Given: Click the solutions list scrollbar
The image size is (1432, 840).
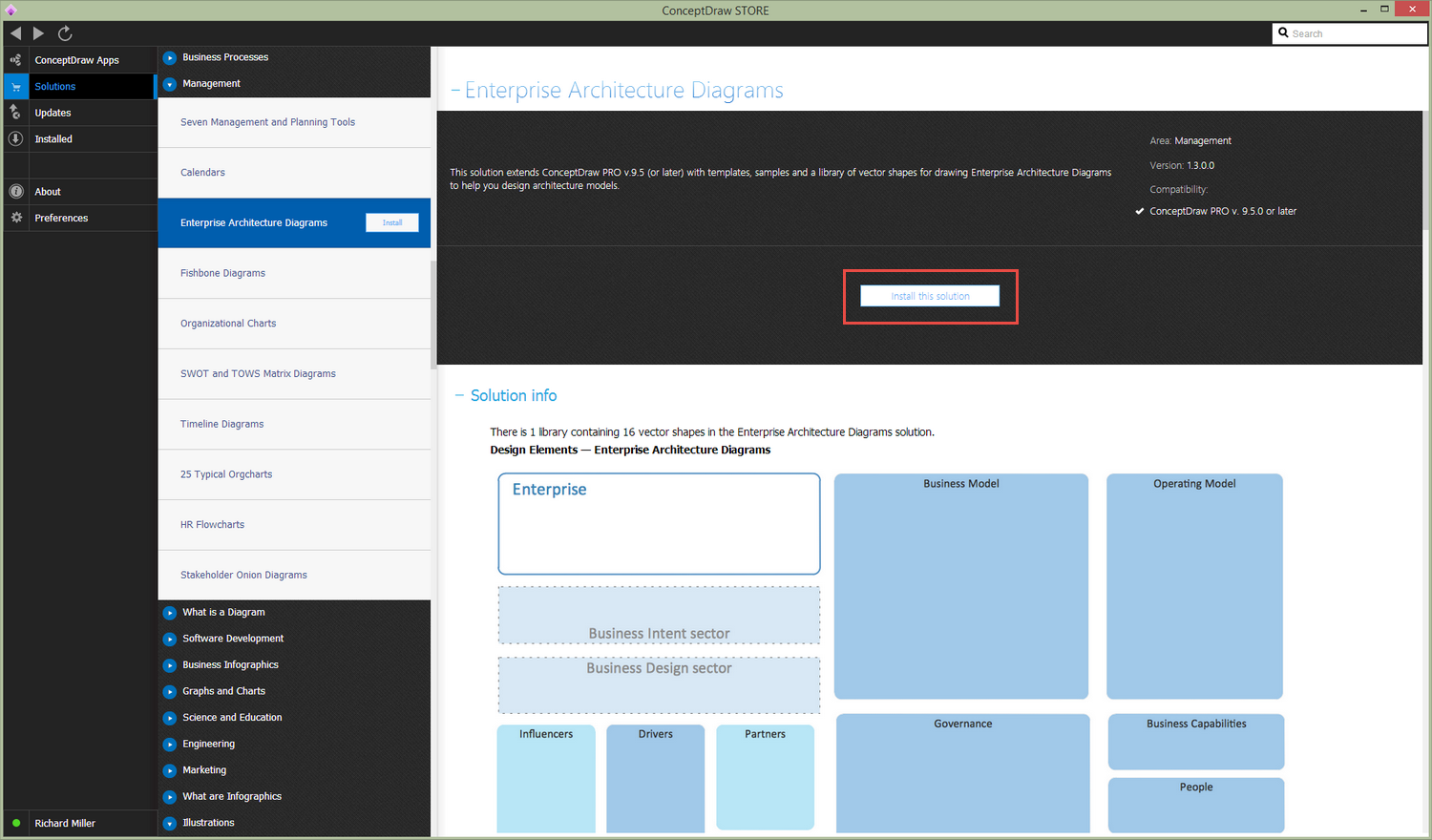Looking at the screenshot, I should [x=433, y=315].
